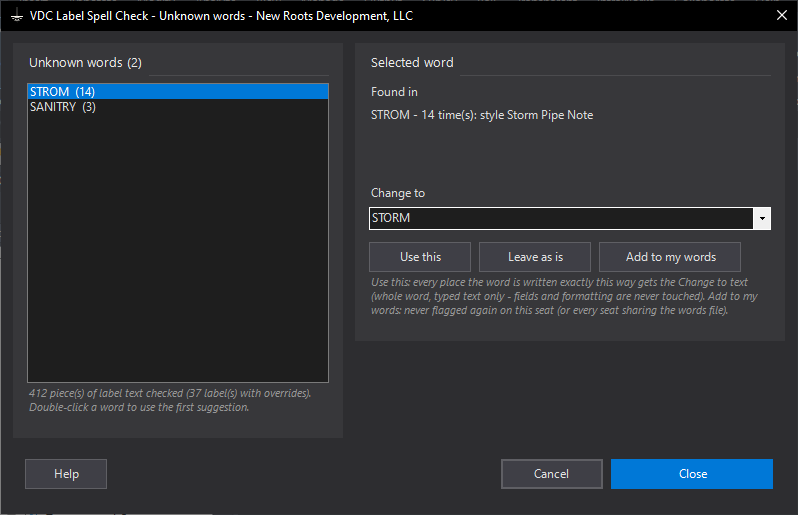Click the 'STROM - 14 time(s)' found-in text
Image resolution: width=798 pixels, height=515 pixels.
pos(482,115)
